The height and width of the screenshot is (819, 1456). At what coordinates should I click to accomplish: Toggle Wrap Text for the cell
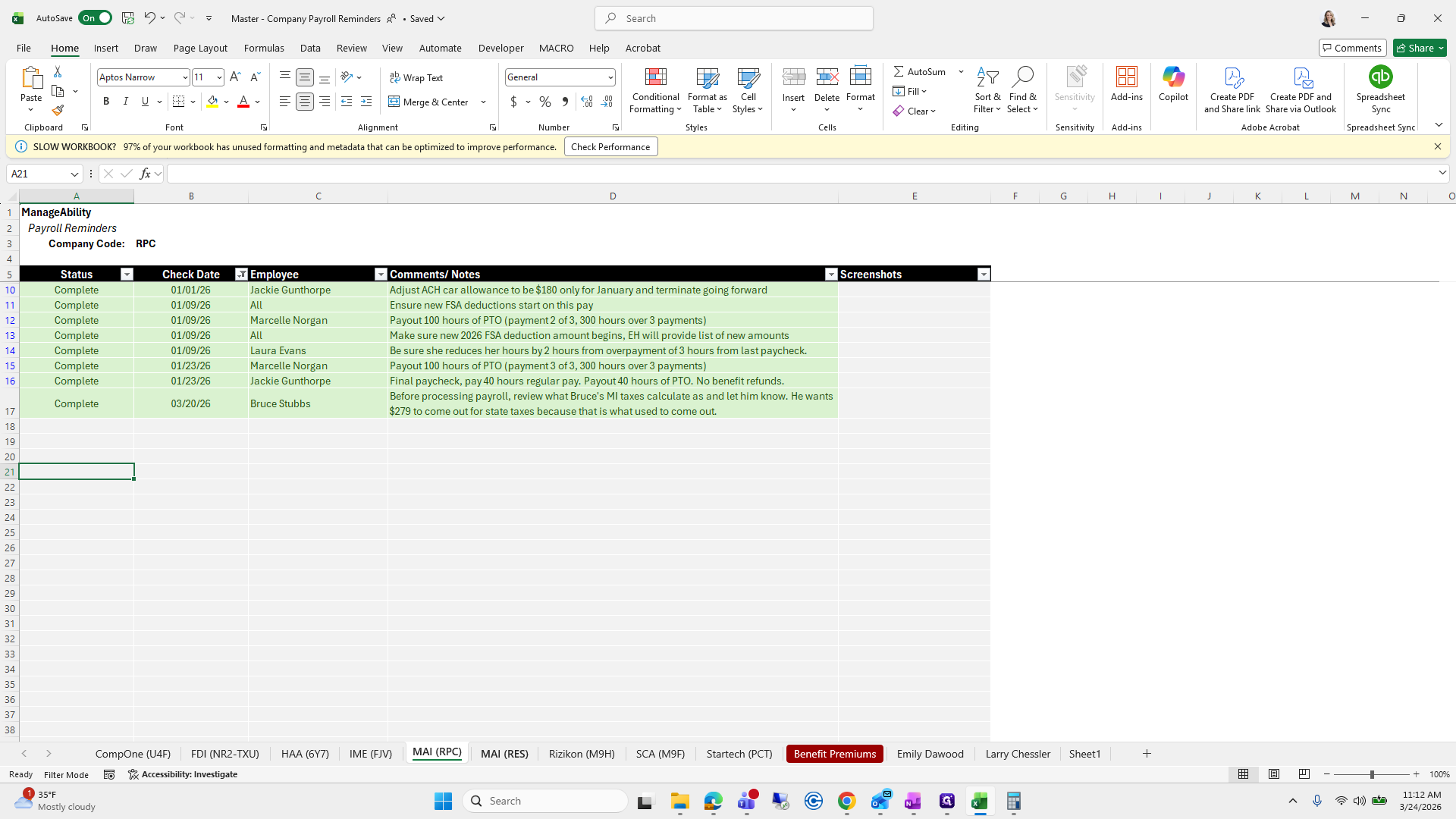(x=416, y=77)
